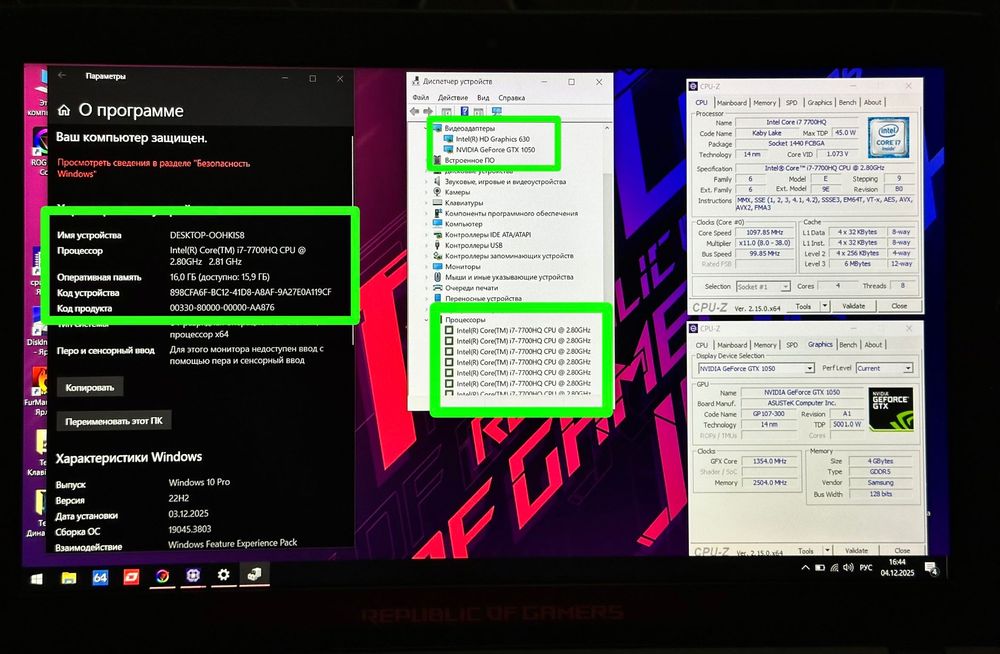Screen dimensions: 1000x654
Task: Go back with Settings window back arrow
Action: coord(62,76)
